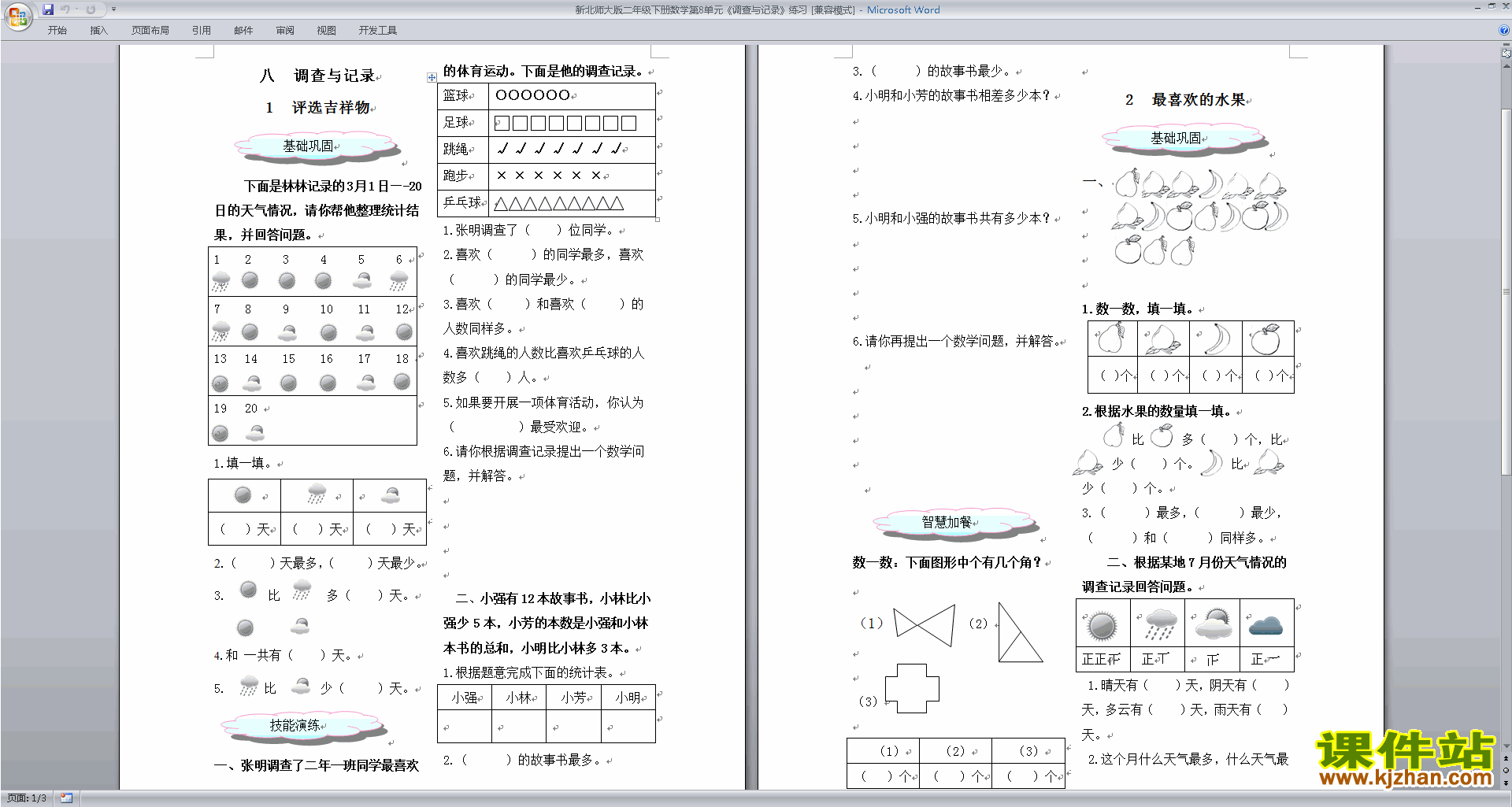The height and width of the screenshot is (807, 1512).
Task: Click the table move handle beside 篮球 table
Action: 432,77
